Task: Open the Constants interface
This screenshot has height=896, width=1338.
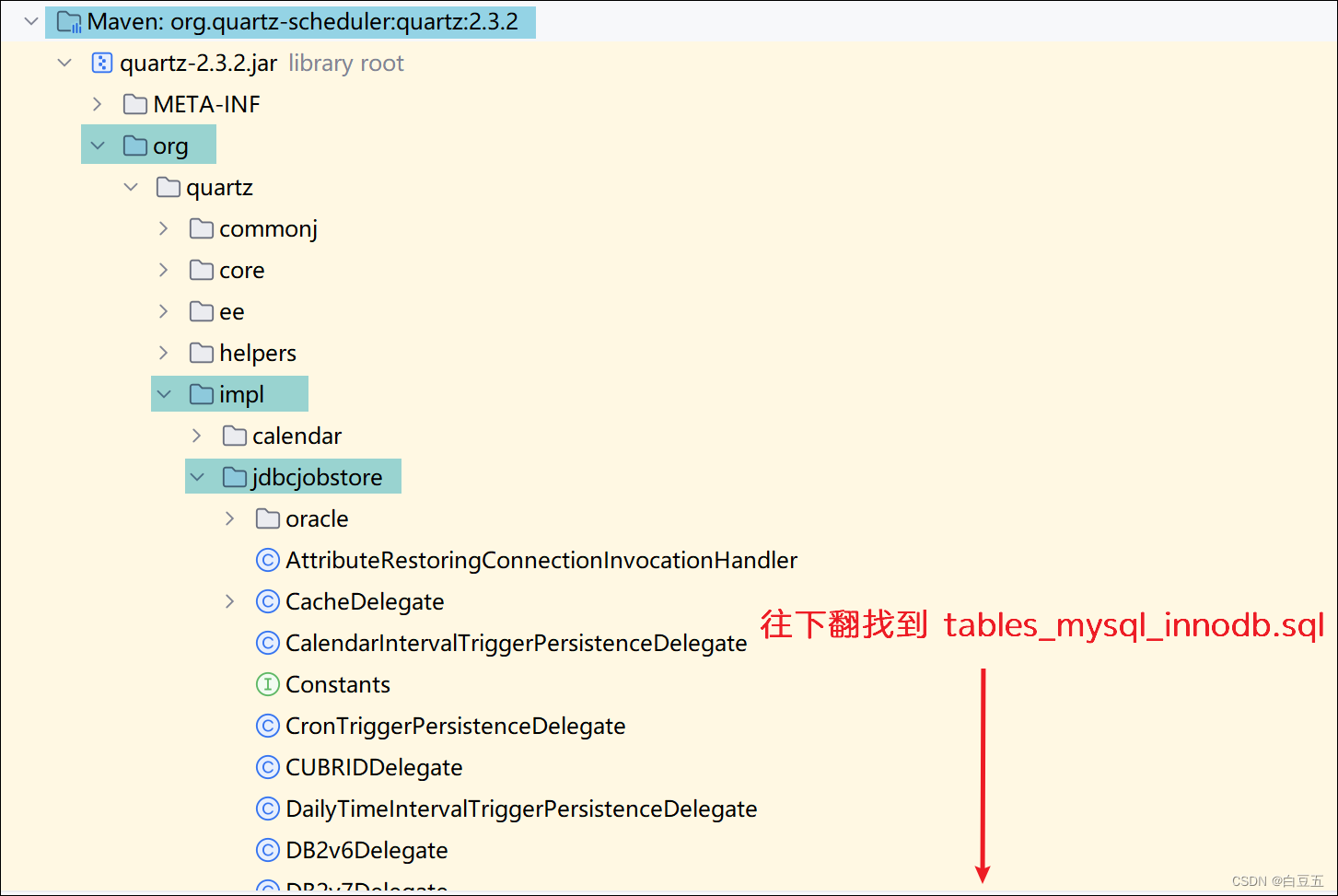Action: tap(338, 684)
